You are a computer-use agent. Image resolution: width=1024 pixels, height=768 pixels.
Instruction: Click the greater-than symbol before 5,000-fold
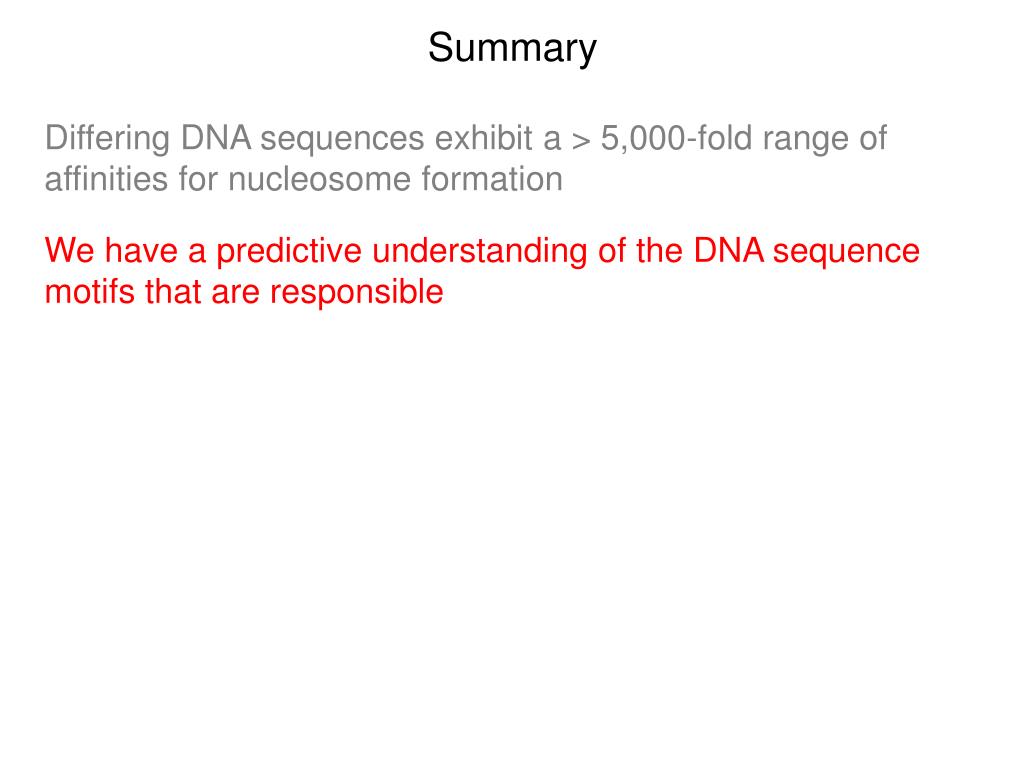pos(581,141)
